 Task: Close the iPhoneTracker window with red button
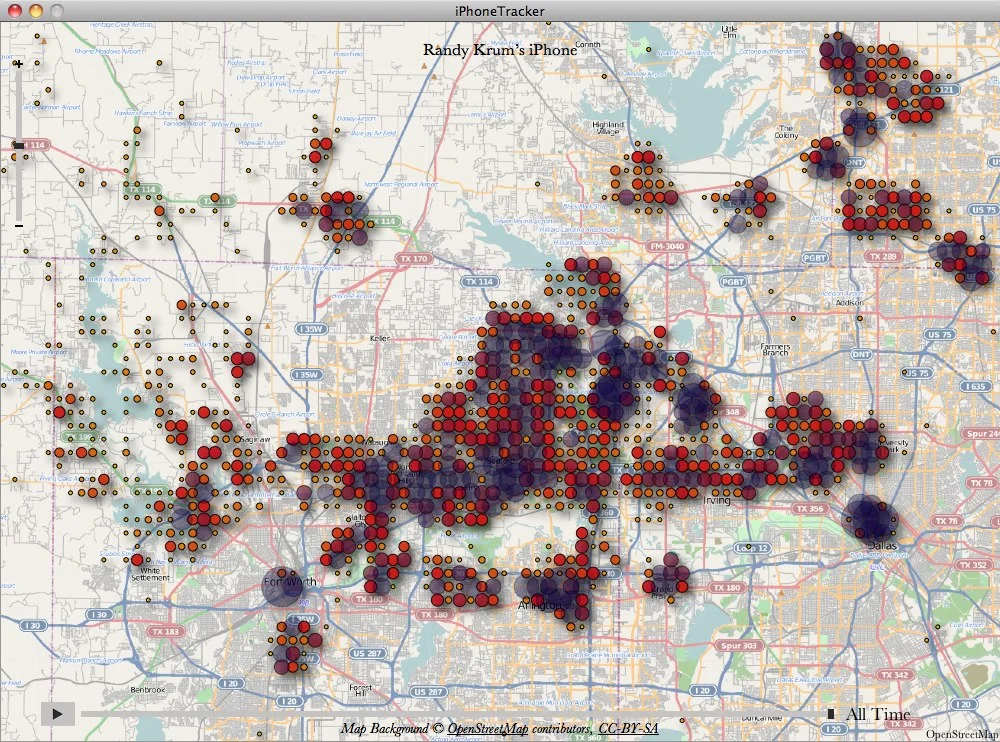[x=14, y=10]
